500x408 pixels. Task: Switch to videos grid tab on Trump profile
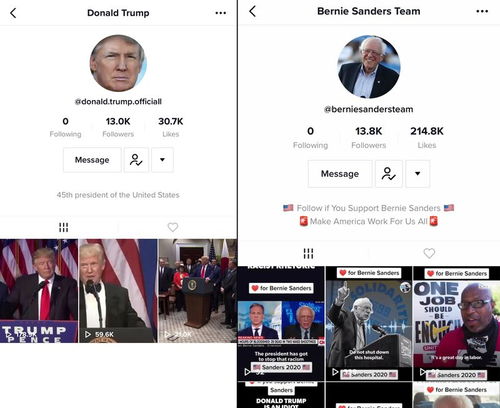[64, 227]
